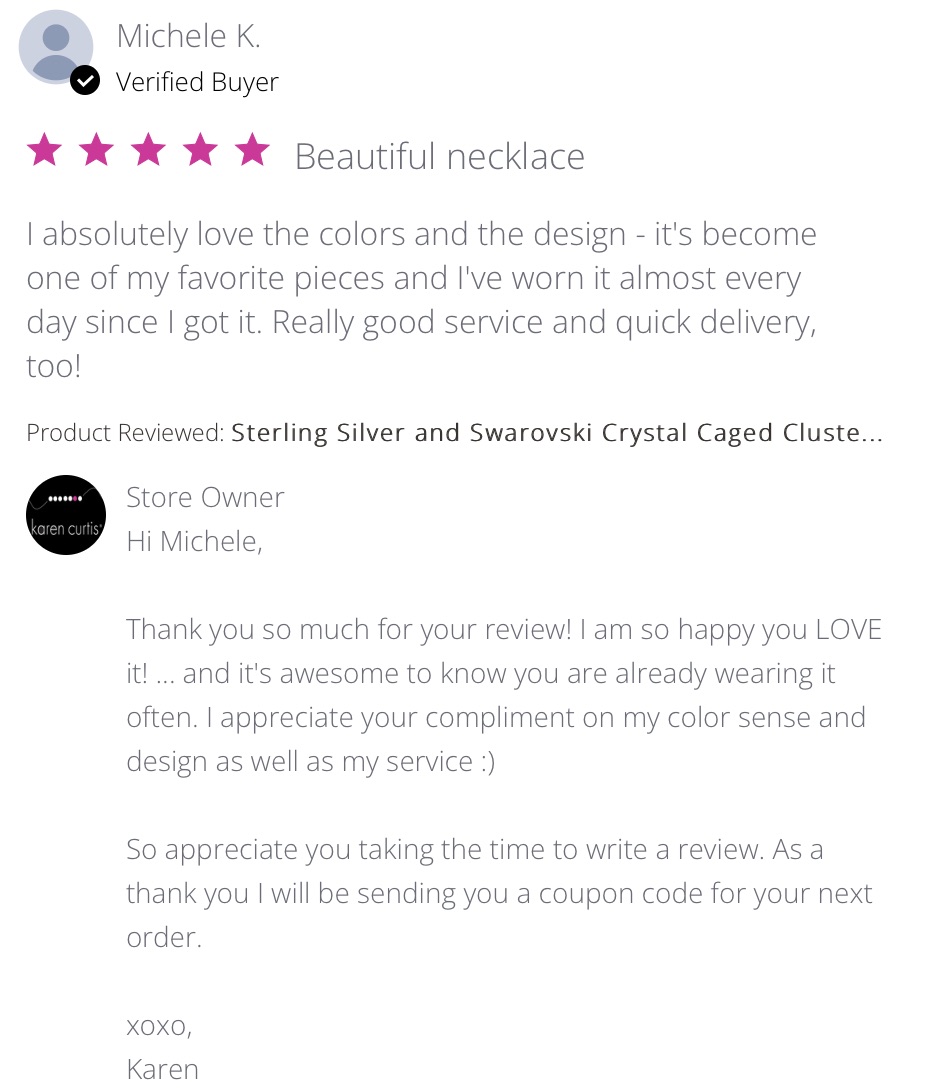Click the xoxo sign-off text

pyautogui.click(x=159, y=1026)
